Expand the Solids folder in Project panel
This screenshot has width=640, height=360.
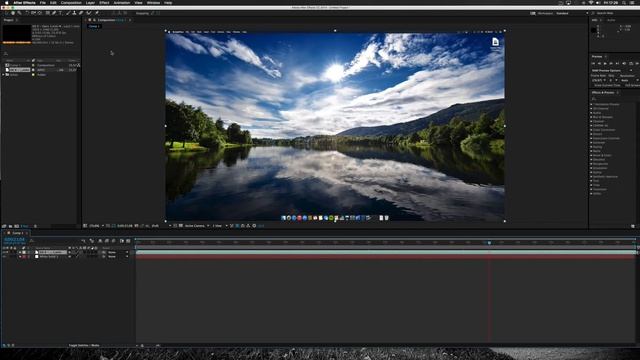(x=4, y=75)
